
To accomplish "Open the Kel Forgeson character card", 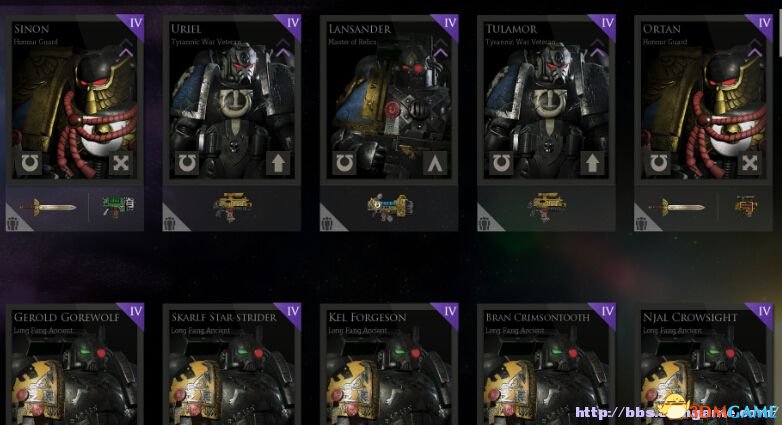I will pos(389,364).
